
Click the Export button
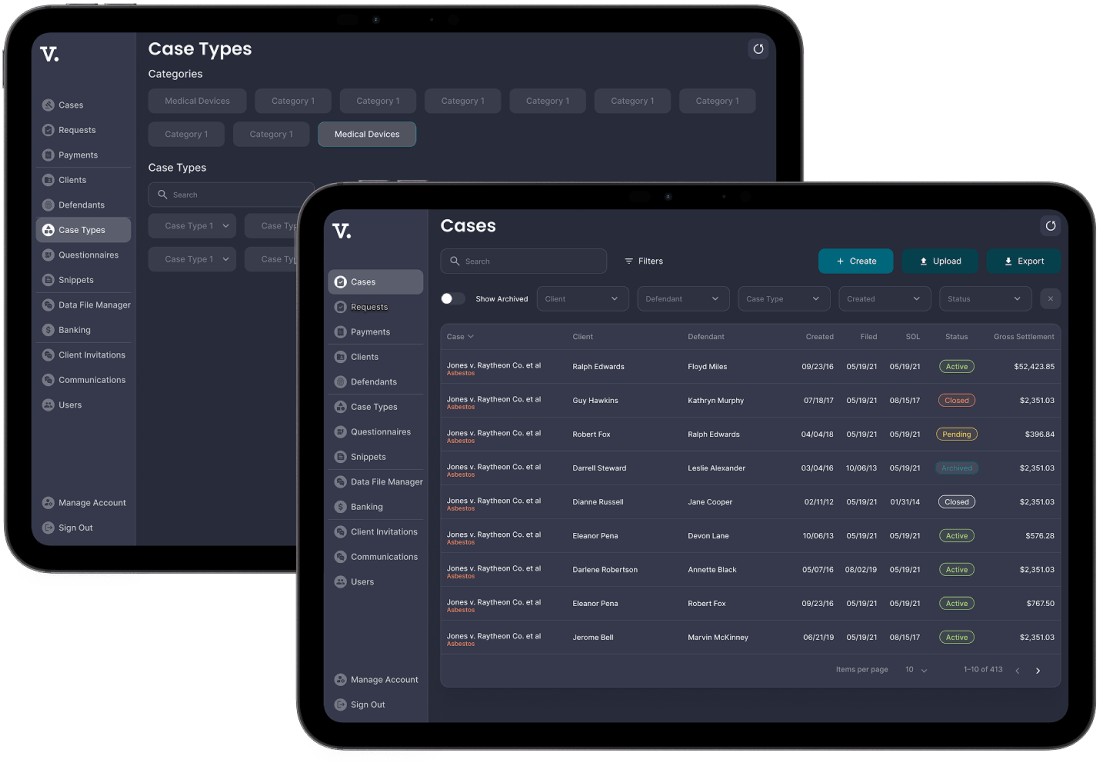pos(1023,261)
